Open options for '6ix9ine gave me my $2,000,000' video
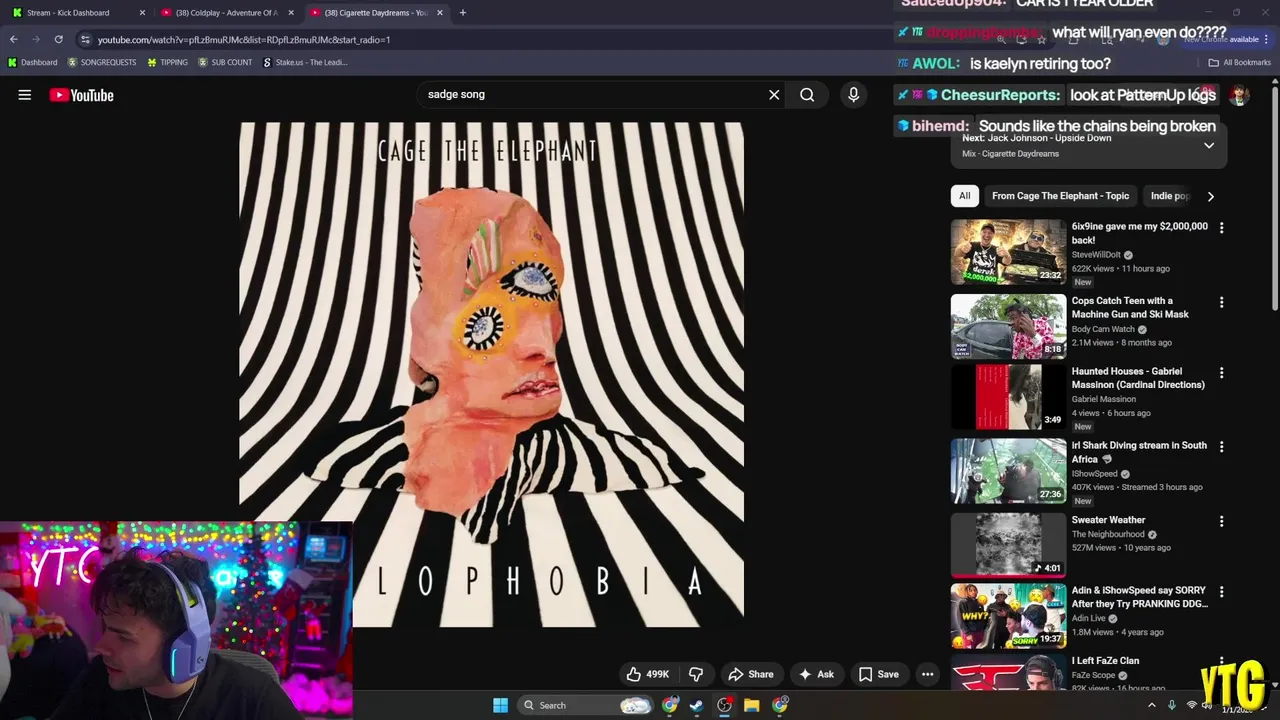Viewport: 1280px width, 720px height. 1221,228
